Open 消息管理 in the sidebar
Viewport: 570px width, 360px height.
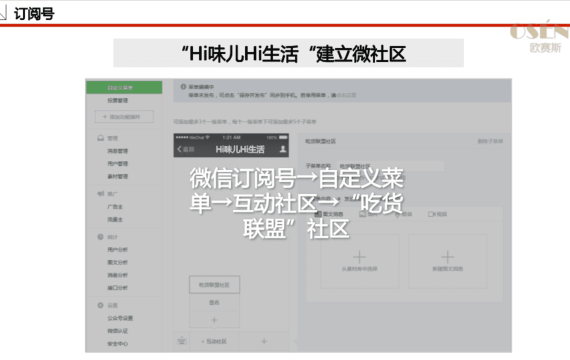pyautogui.click(x=117, y=151)
